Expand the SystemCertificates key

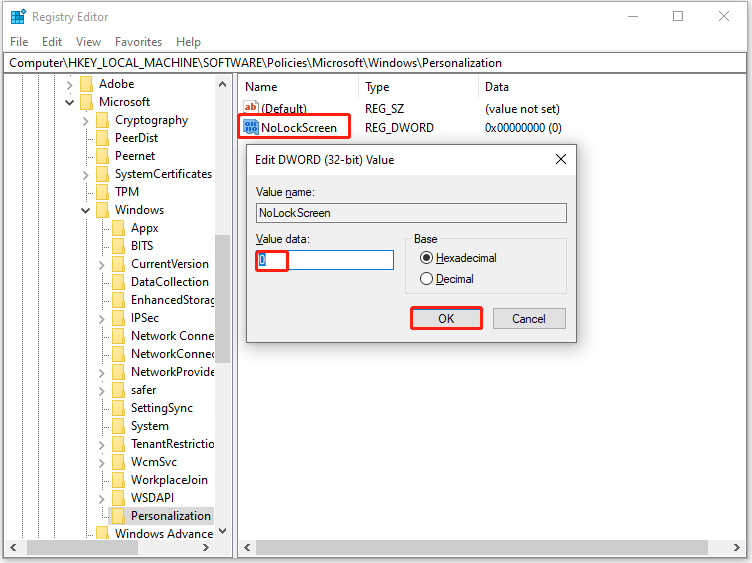(x=85, y=175)
